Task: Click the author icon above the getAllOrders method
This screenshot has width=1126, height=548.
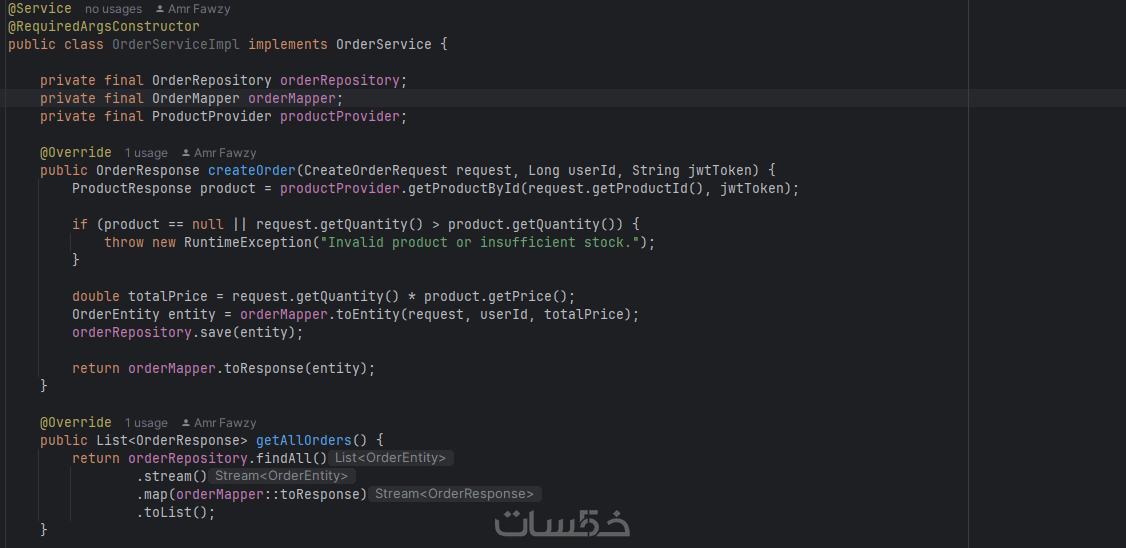Action: pos(185,423)
